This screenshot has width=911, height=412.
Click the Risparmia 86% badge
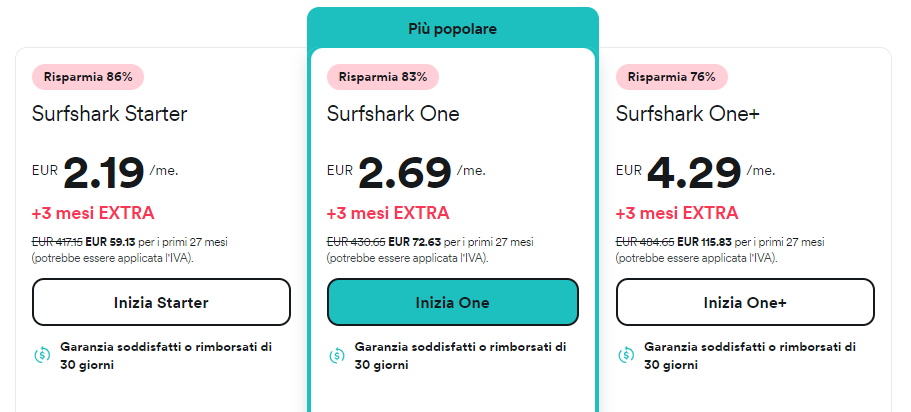click(89, 76)
